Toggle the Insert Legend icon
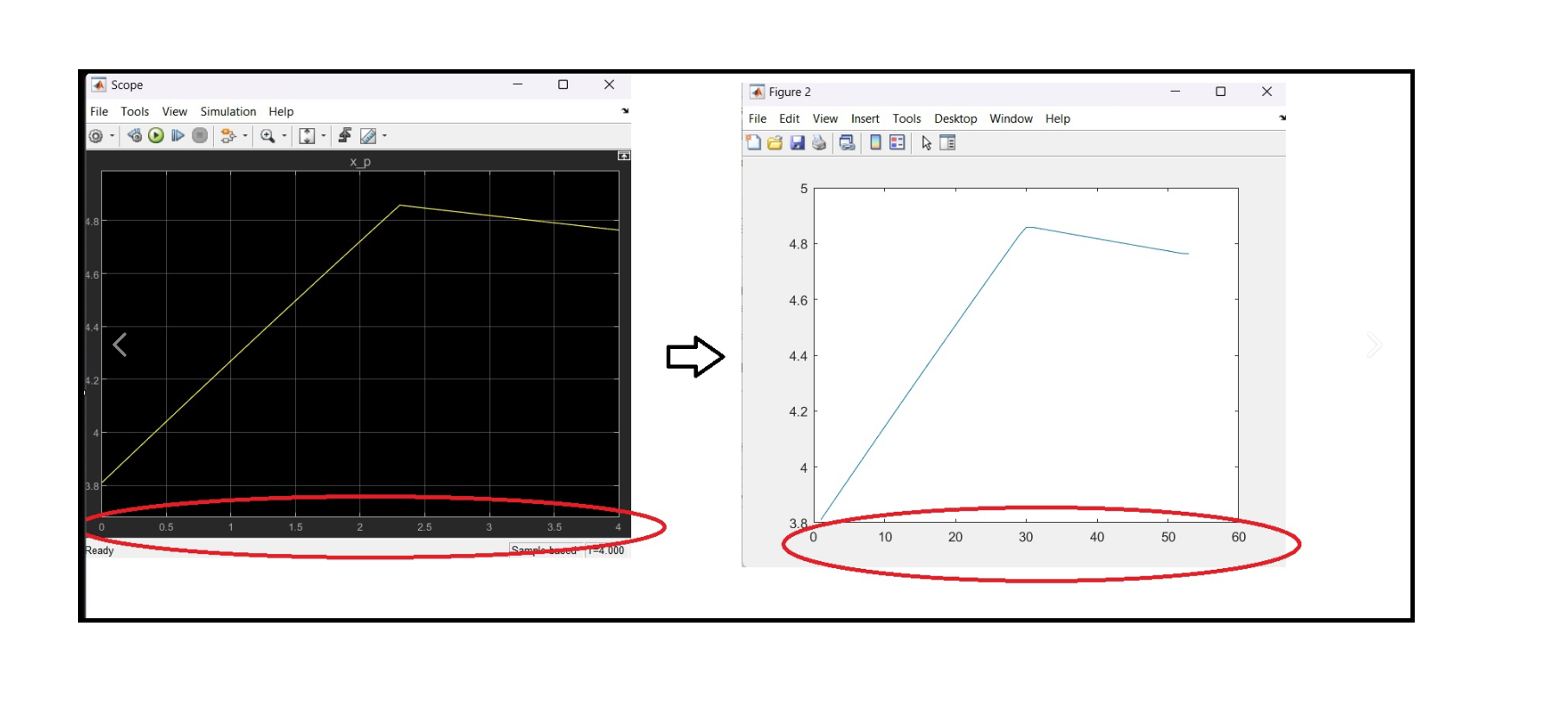 point(897,143)
